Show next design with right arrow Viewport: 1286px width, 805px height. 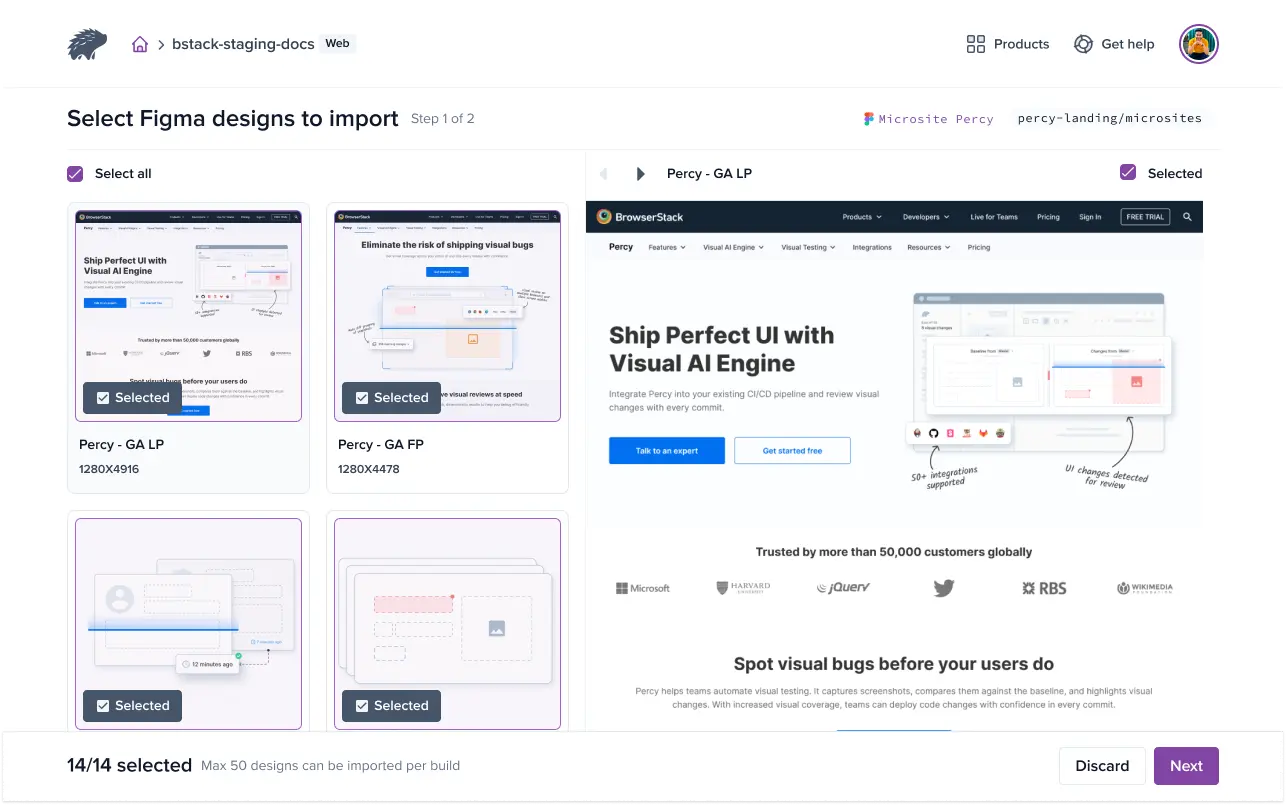pos(640,174)
